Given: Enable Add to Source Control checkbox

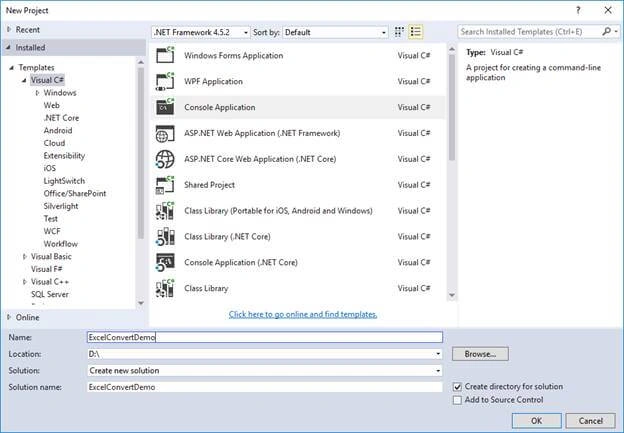Looking at the screenshot, I should click(x=457, y=400).
